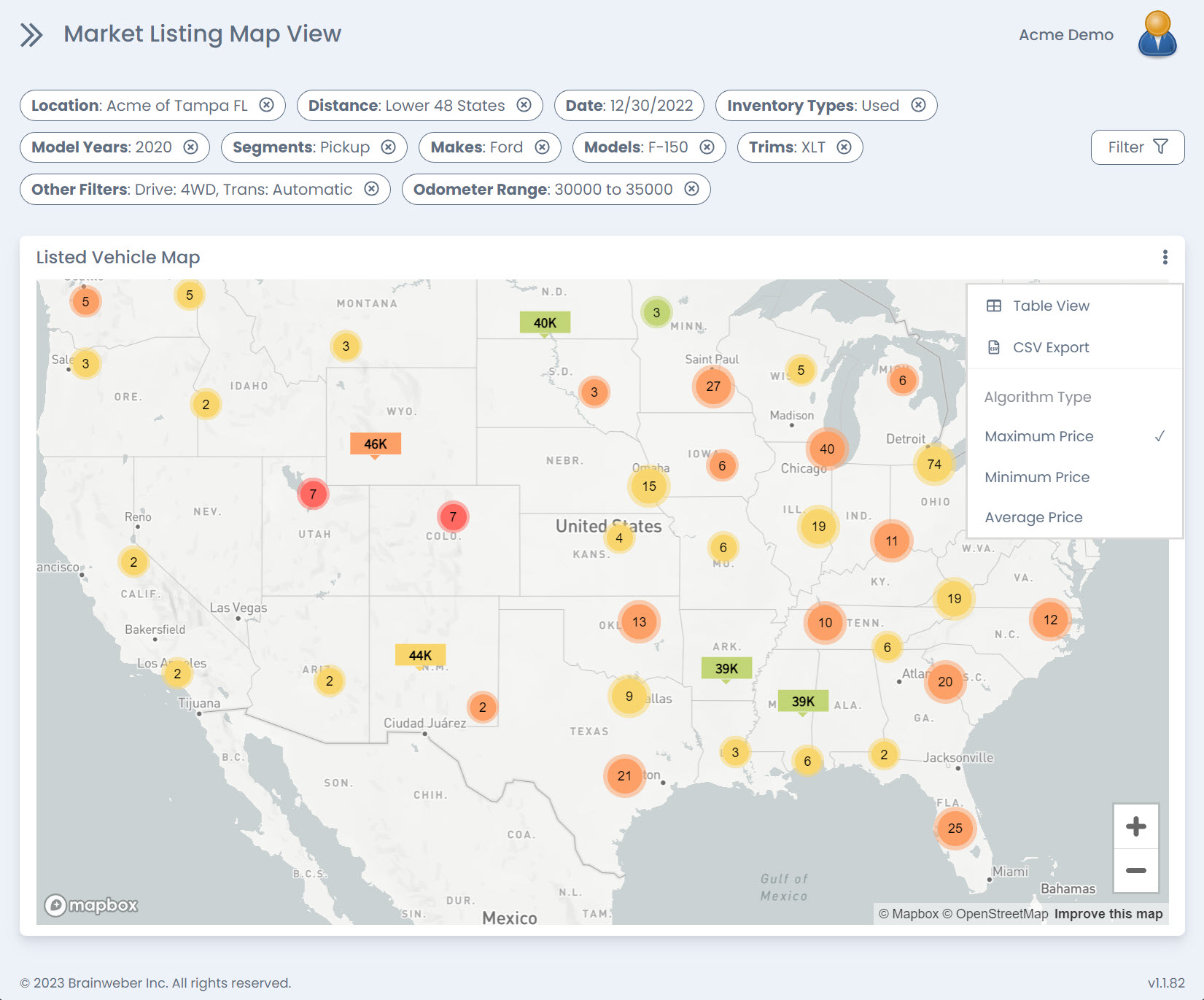The width and height of the screenshot is (1204, 1000).
Task: Expand the sidebar with double chevron icon
Action: click(31, 35)
